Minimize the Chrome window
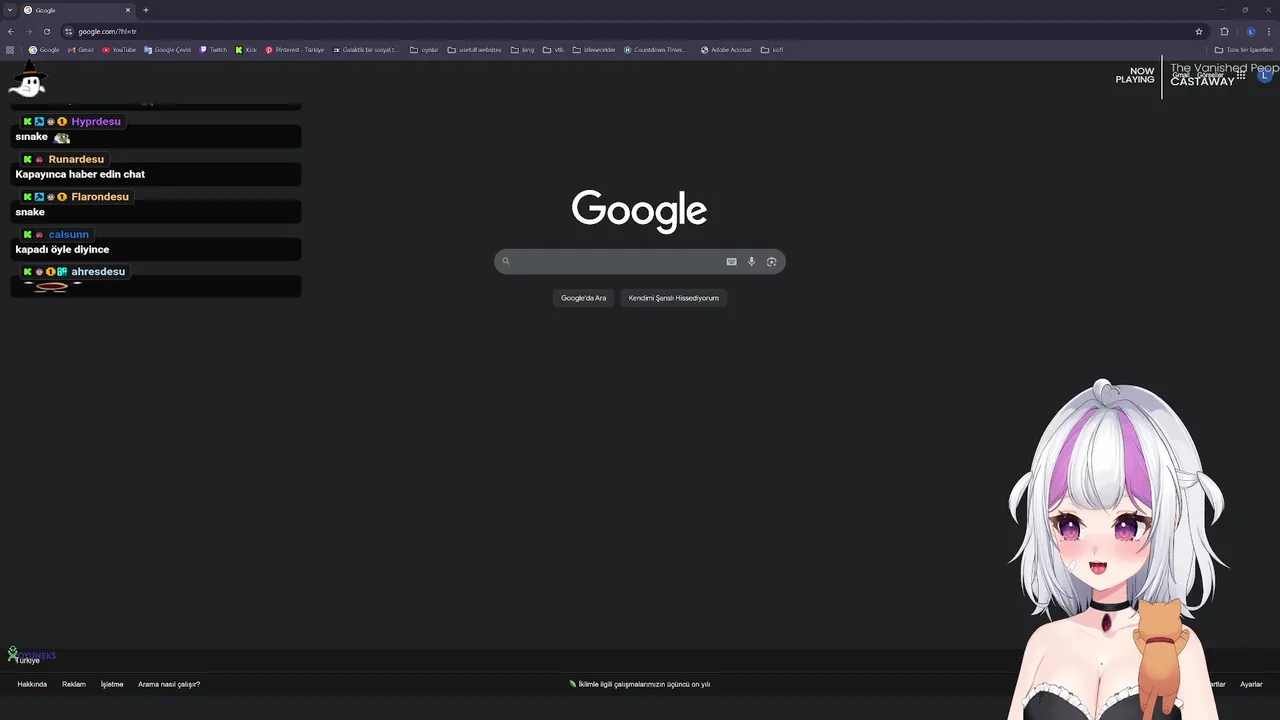 coord(1222,10)
